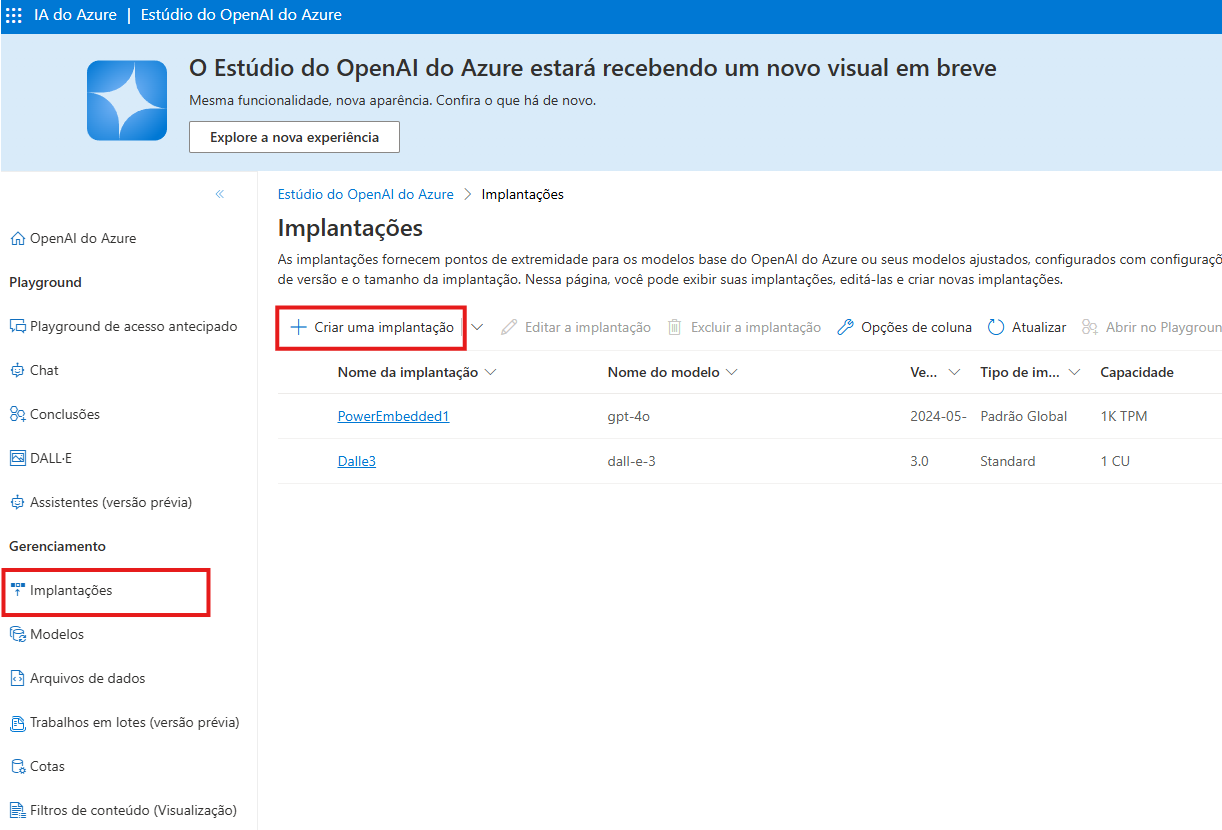Click Explore a nova experiência button
Viewport: 1222px width, 830px height.
(294, 137)
